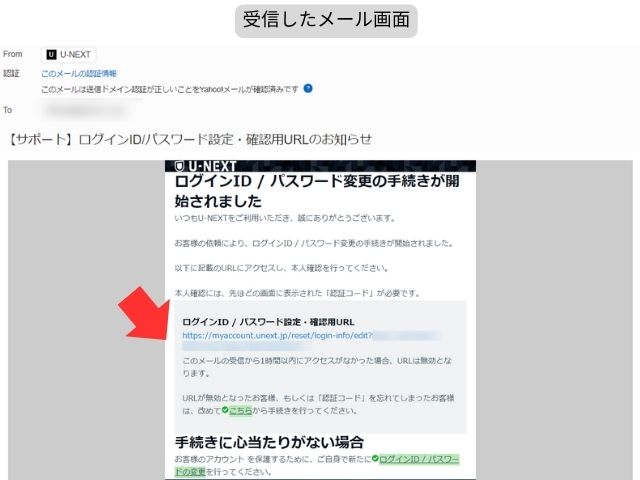Click the 'From' label
This screenshot has height=480, width=640.
coord(13,54)
